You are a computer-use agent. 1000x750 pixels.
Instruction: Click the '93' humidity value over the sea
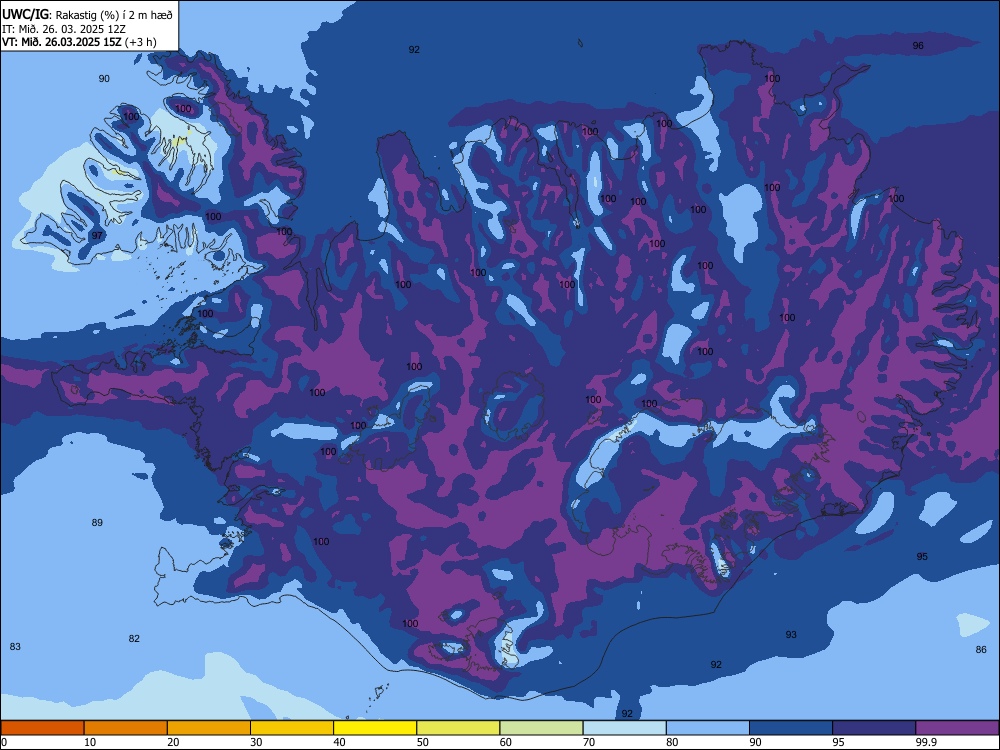(x=791, y=635)
